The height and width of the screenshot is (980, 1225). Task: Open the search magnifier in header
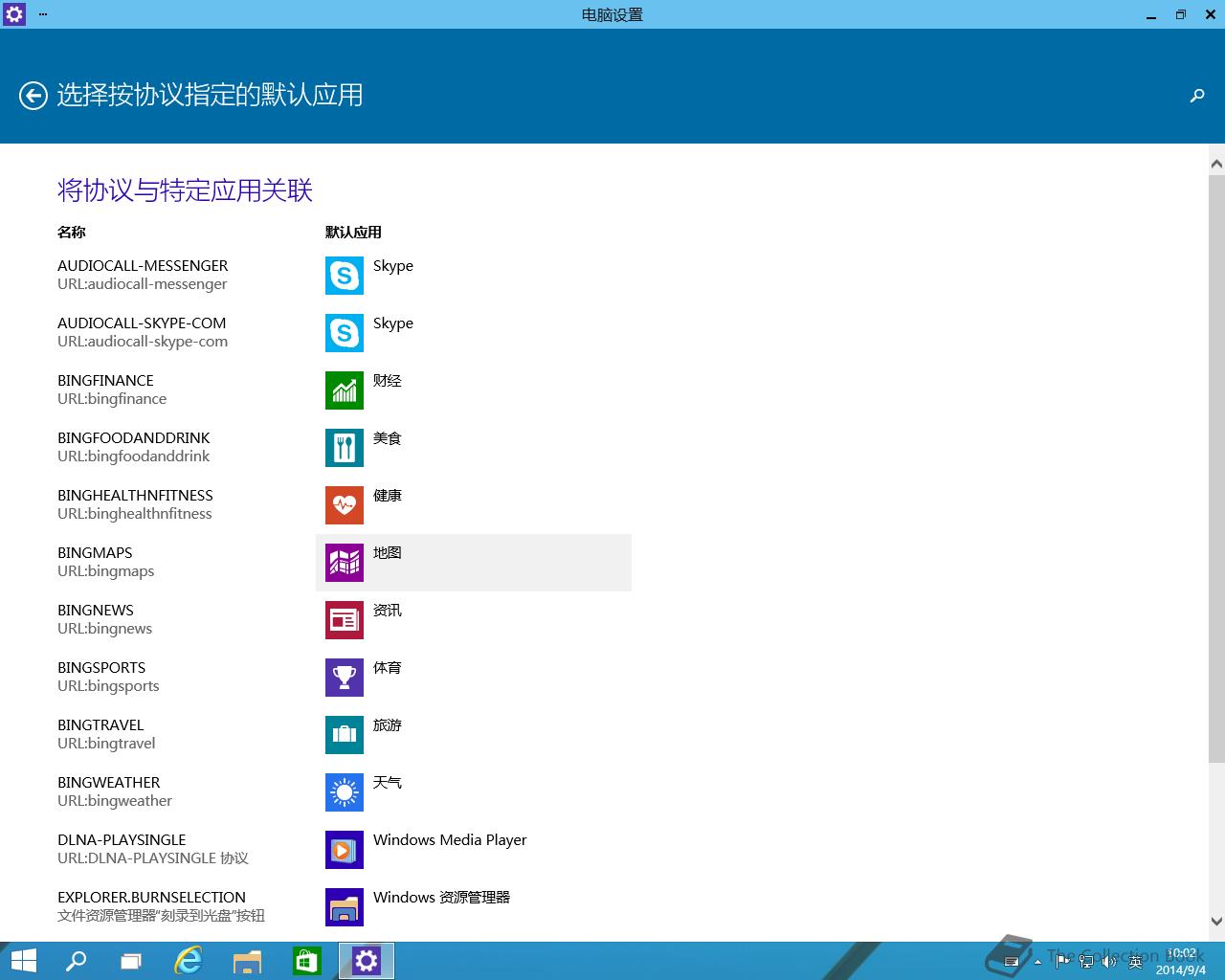[x=1197, y=96]
